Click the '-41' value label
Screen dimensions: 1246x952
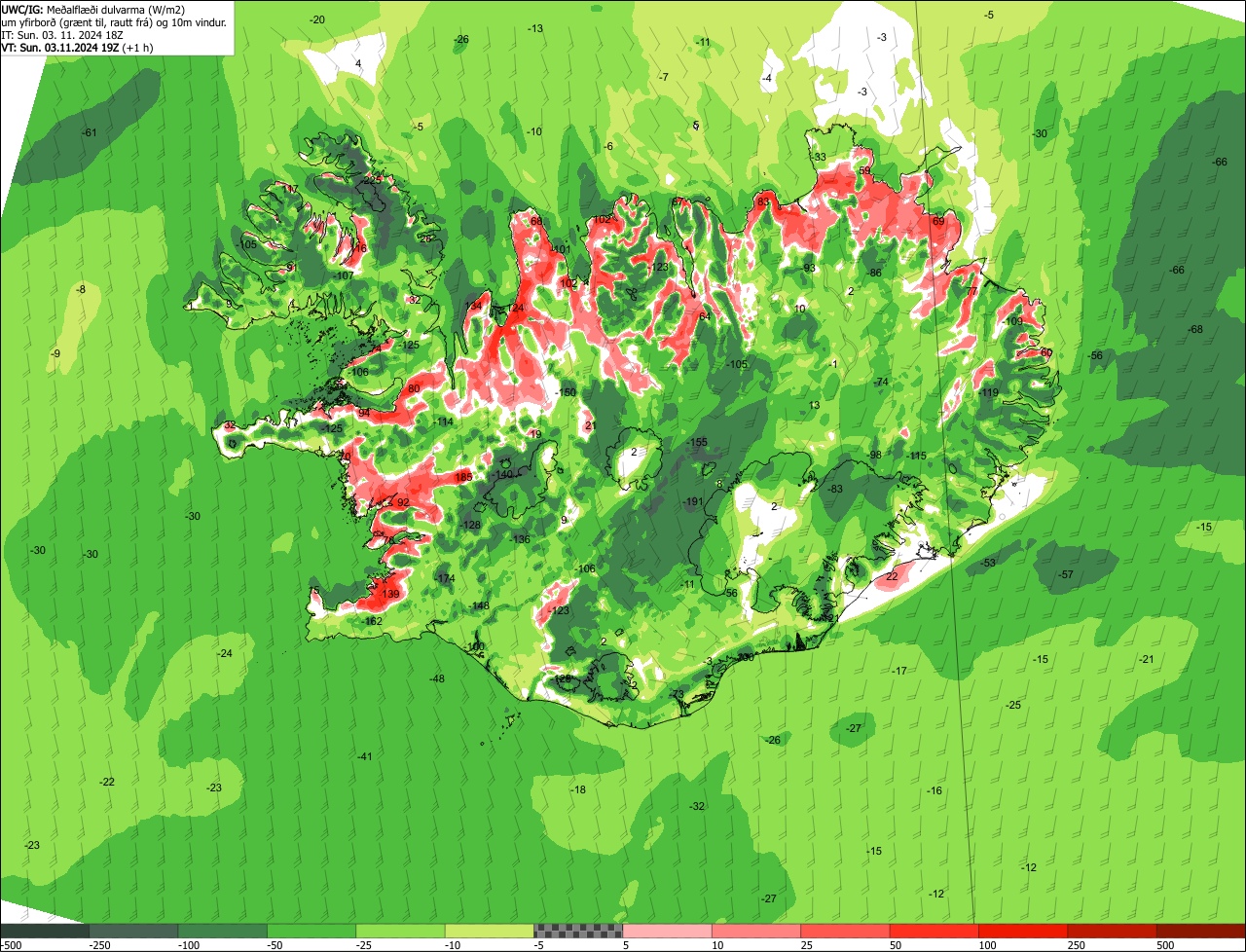[364, 756]
